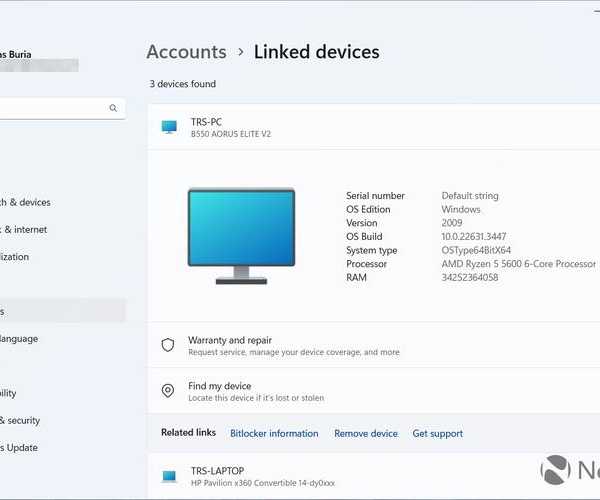The width and height of the screenshot is (600, 500).
Task: Click the large monitor image for TRS-PC
Action: (x=241, y=235)
